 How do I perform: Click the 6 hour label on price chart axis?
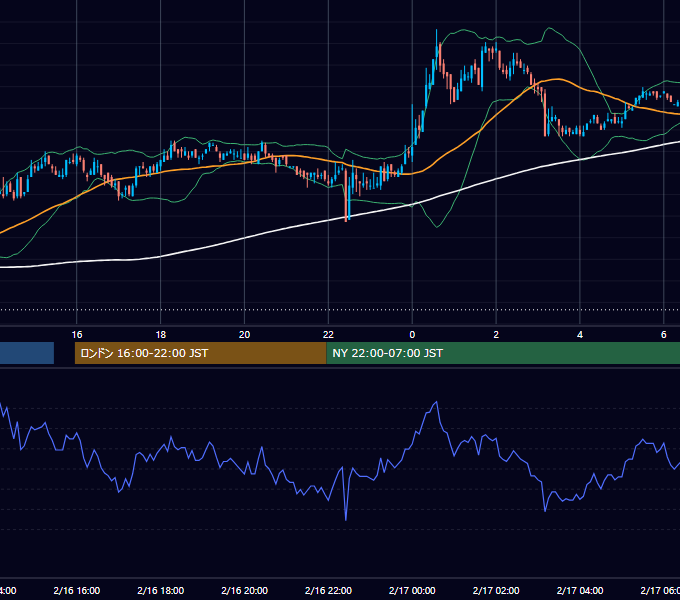coord(664,335)
